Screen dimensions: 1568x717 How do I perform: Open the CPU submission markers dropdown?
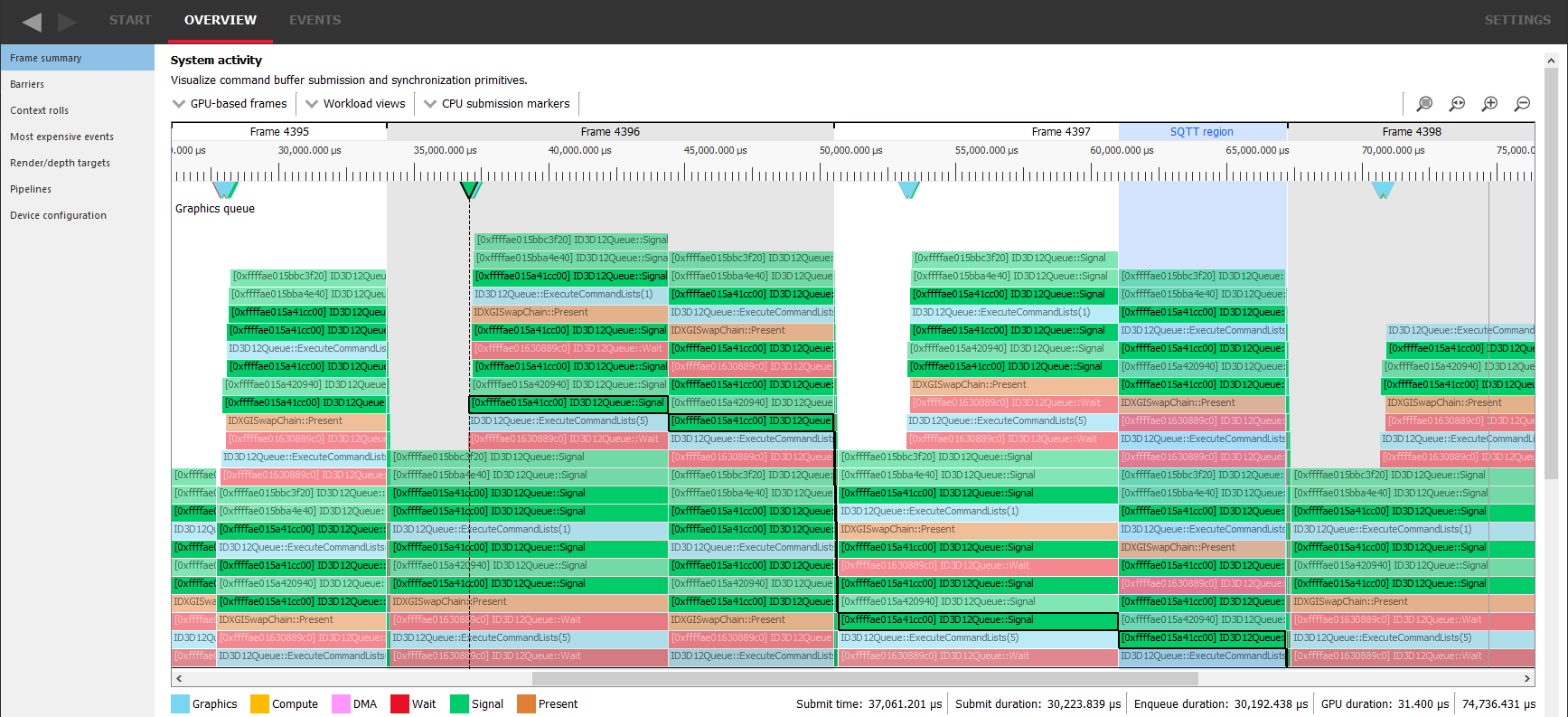(x=496, y=104)
